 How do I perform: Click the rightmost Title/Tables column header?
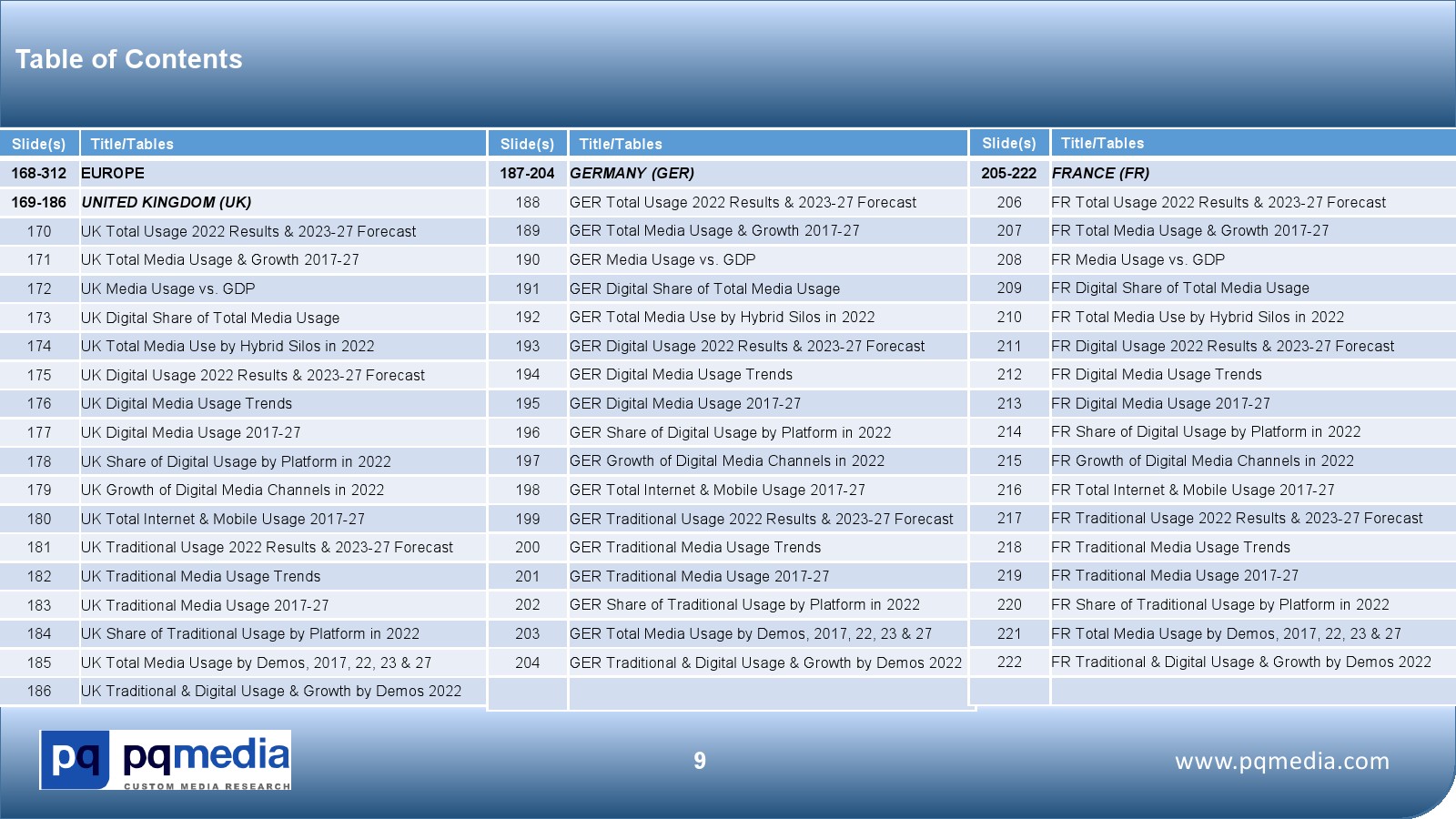1102,143
